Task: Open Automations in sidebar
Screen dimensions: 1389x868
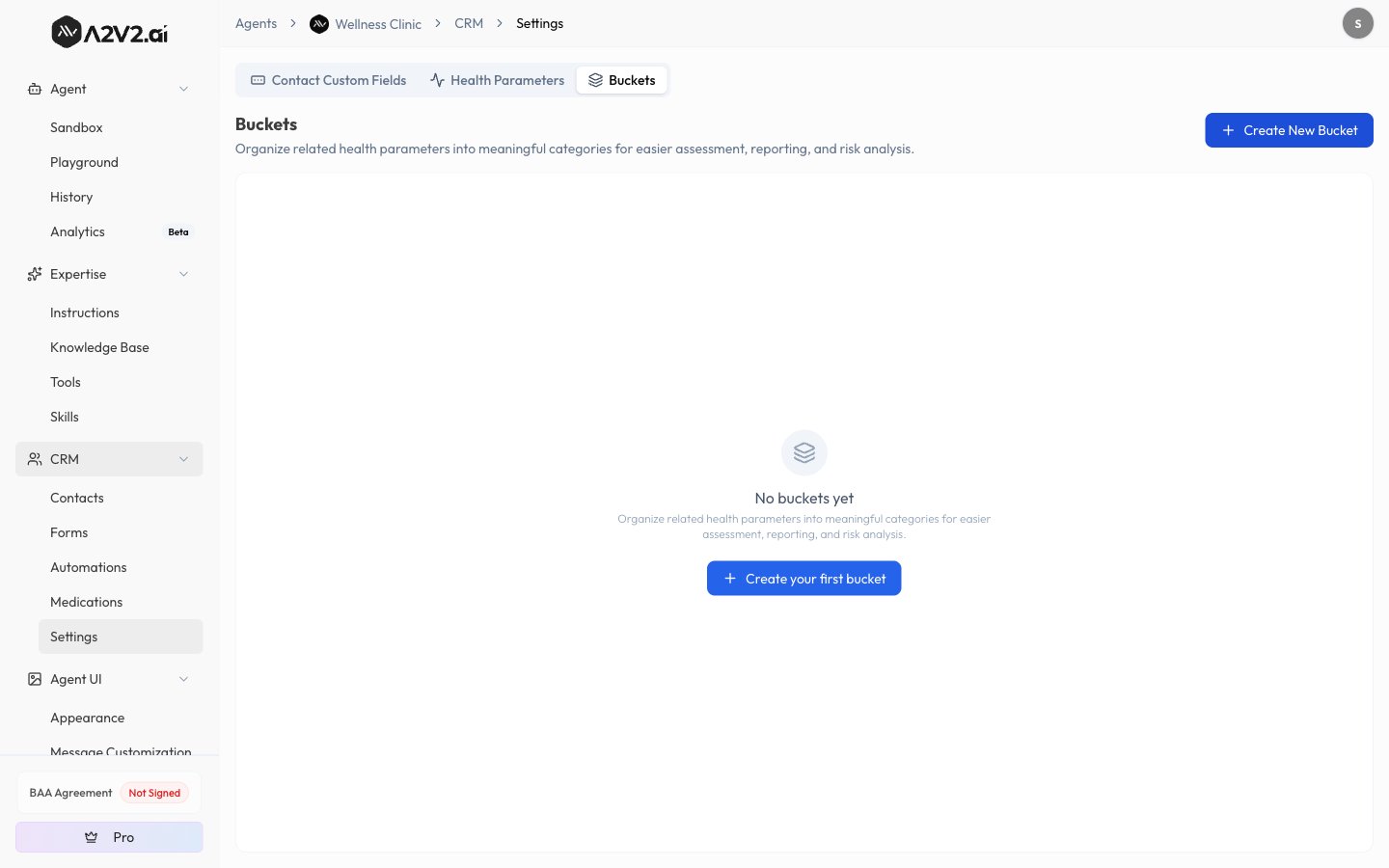Action: (x=121, y=567)
